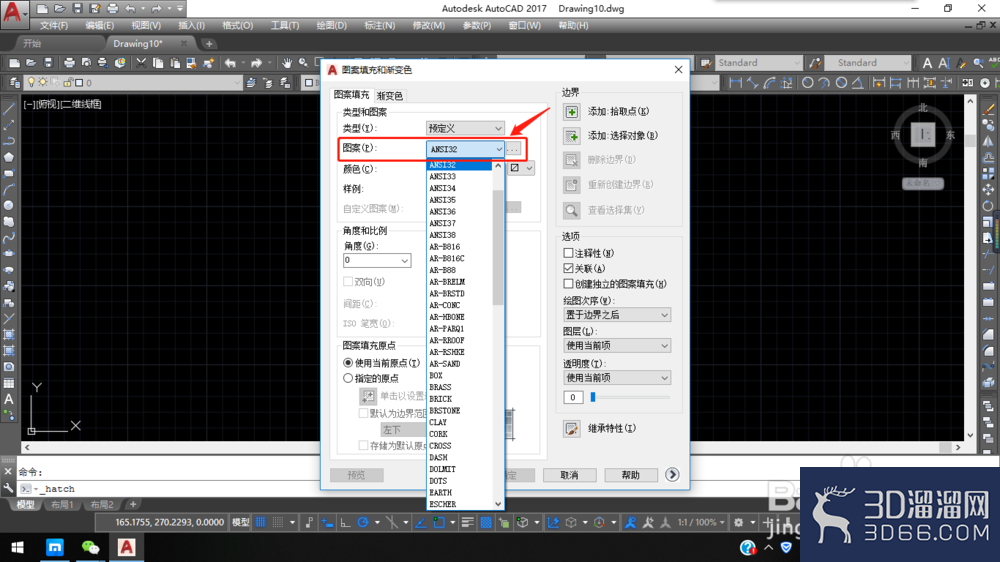
Task: Click the 模型 model space status button
Action: click(240, 522)
